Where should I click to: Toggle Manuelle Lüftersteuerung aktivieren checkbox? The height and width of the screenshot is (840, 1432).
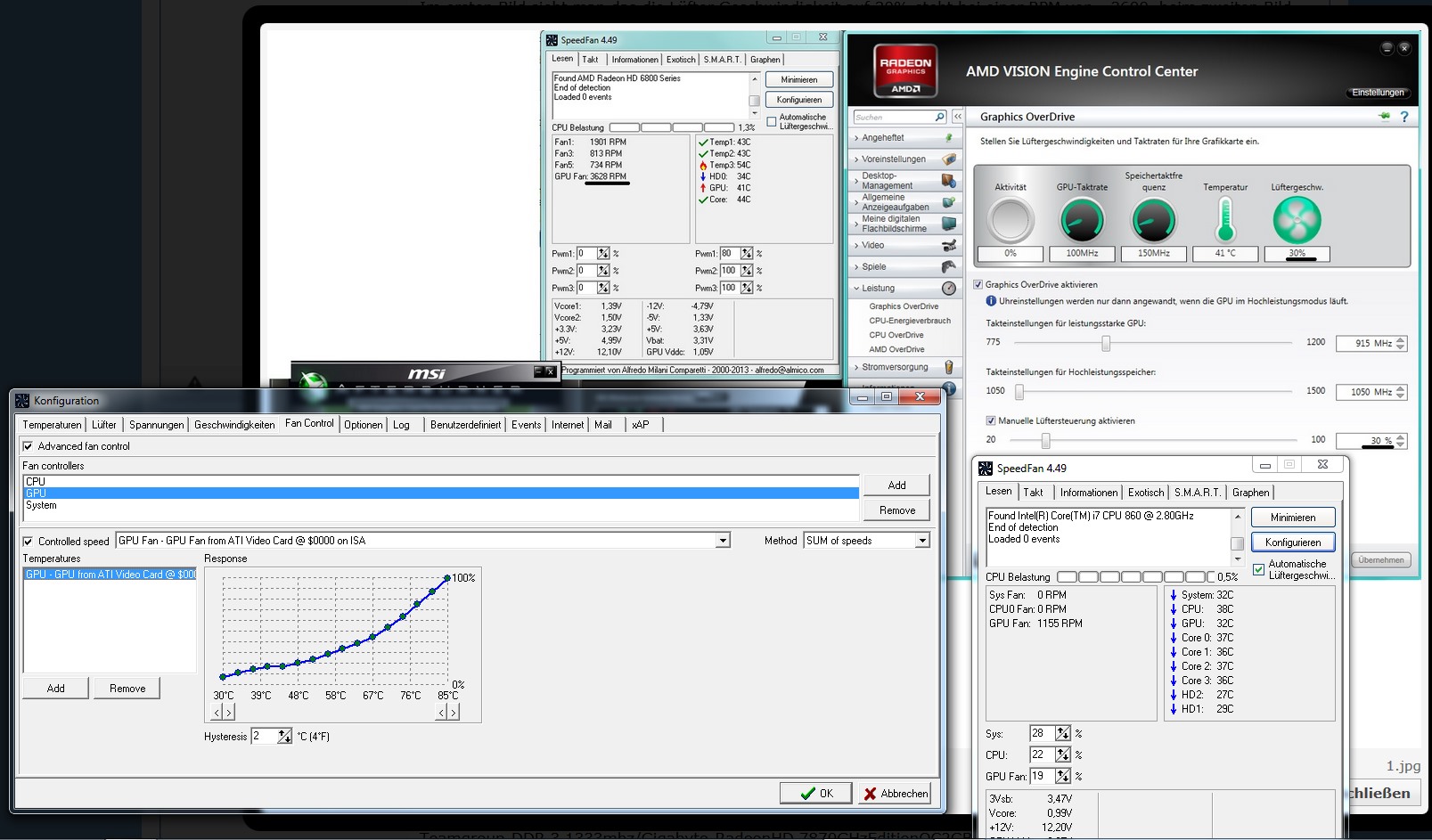coord(991,420)
